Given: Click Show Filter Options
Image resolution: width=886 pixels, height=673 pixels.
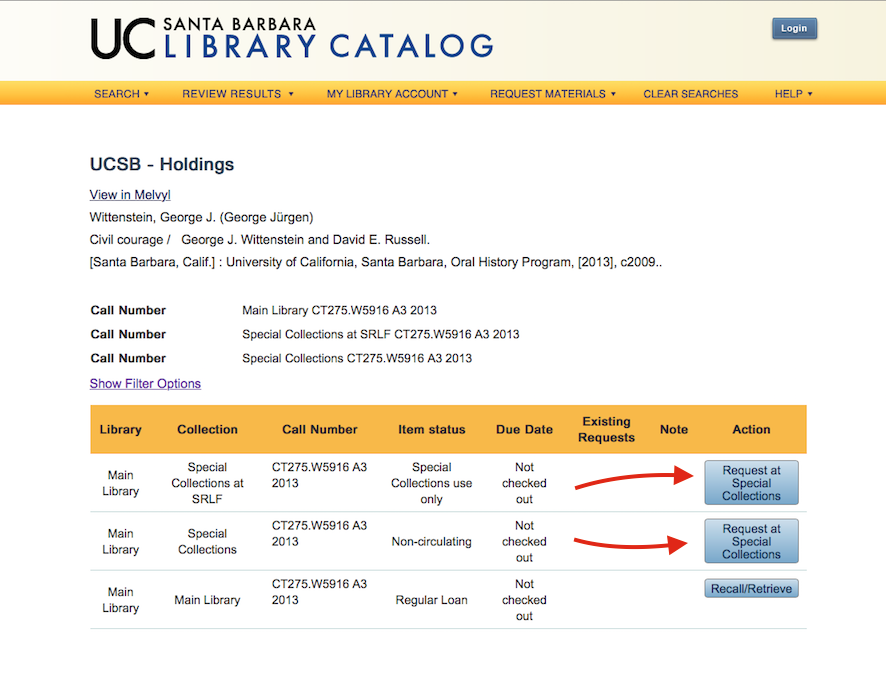Looking at the screenshot, I should (x=145, y=383).
